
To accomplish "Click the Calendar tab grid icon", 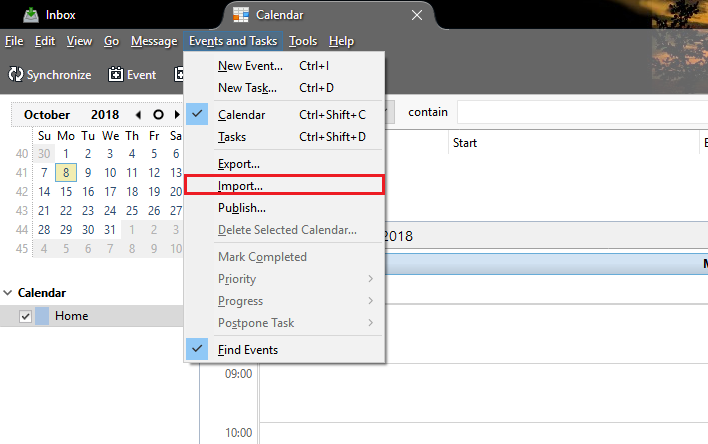I will pyautogui.click(x=241, y=14).
